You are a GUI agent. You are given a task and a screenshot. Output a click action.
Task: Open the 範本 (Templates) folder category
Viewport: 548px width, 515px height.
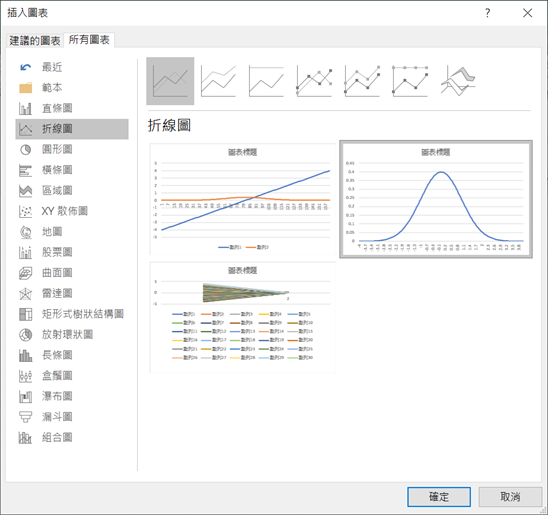click(x=72, y=88)
